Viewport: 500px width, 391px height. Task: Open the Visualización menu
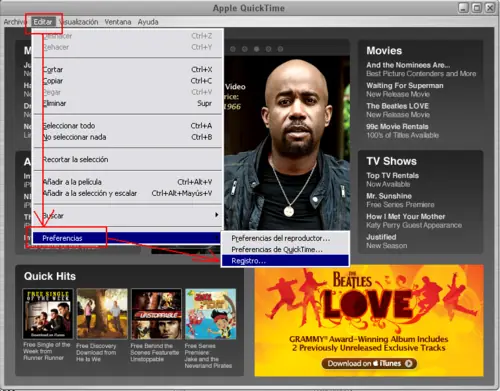(79, 22)
